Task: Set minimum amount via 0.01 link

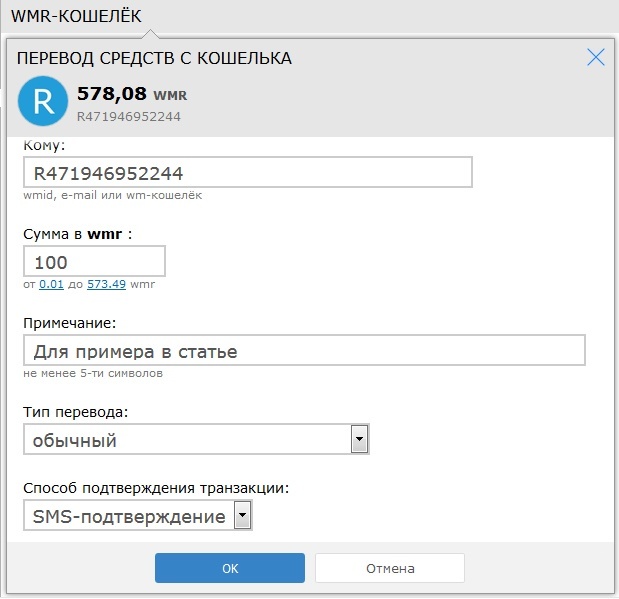Action: (51, 284)
